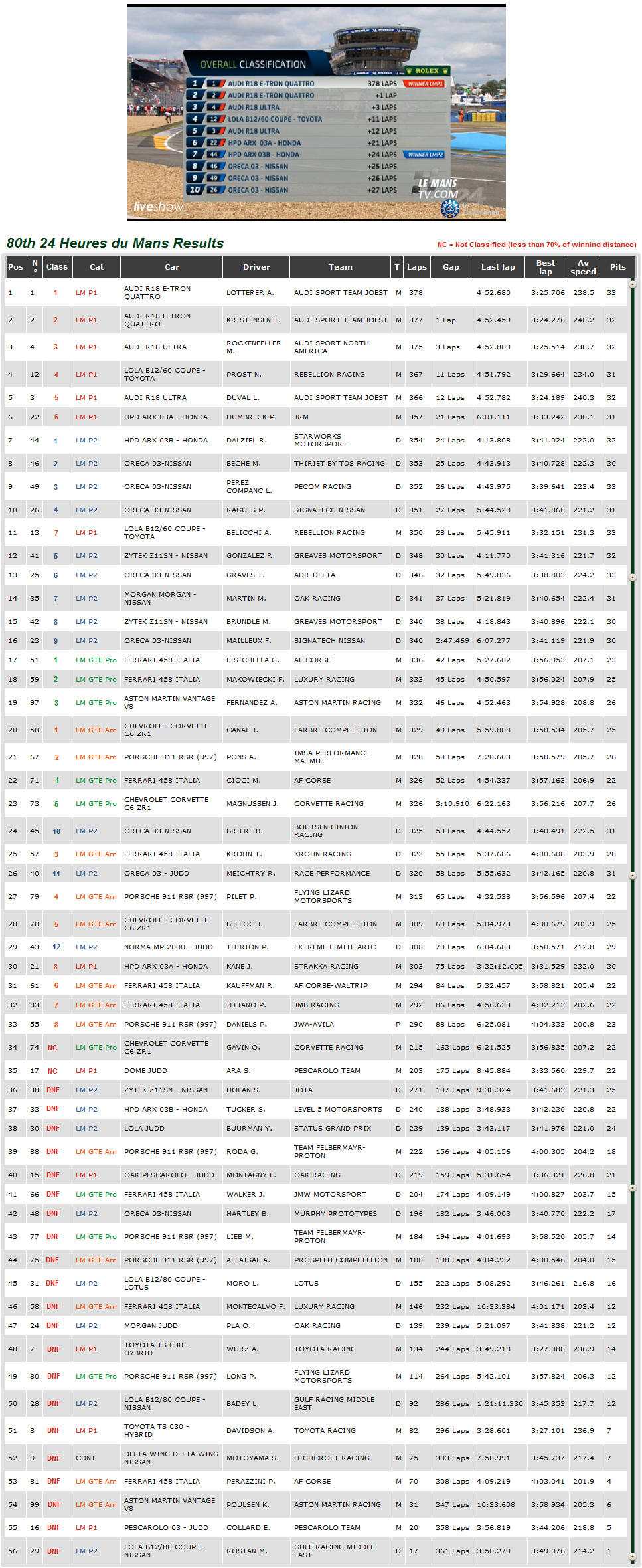This screenshot has width=642, height=1568.
Task: Select driver MAGNUSSEN J.
Action: coord(254,803)
